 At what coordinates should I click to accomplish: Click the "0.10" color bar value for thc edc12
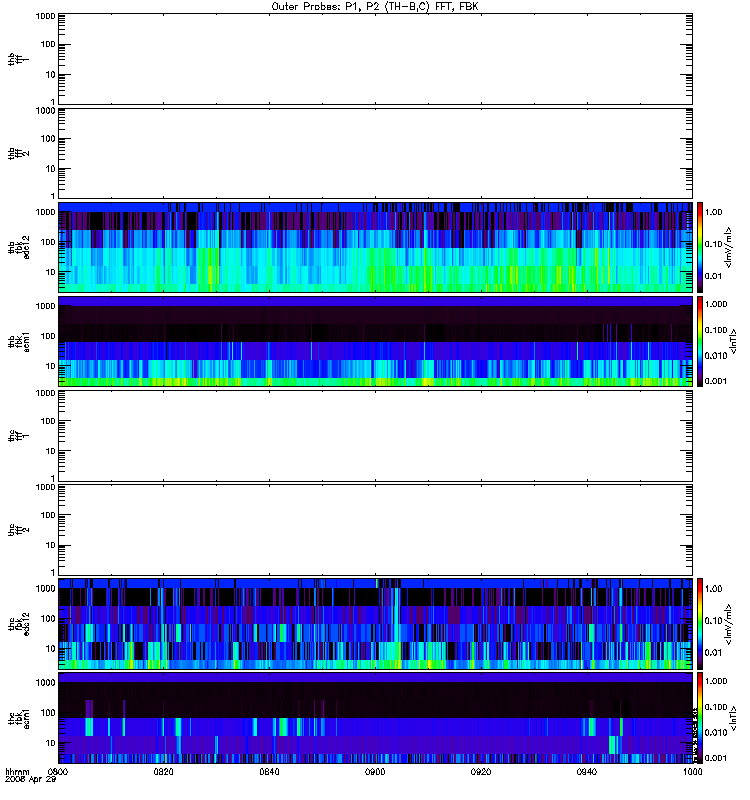pyautogui.click(x=714, y=620)
